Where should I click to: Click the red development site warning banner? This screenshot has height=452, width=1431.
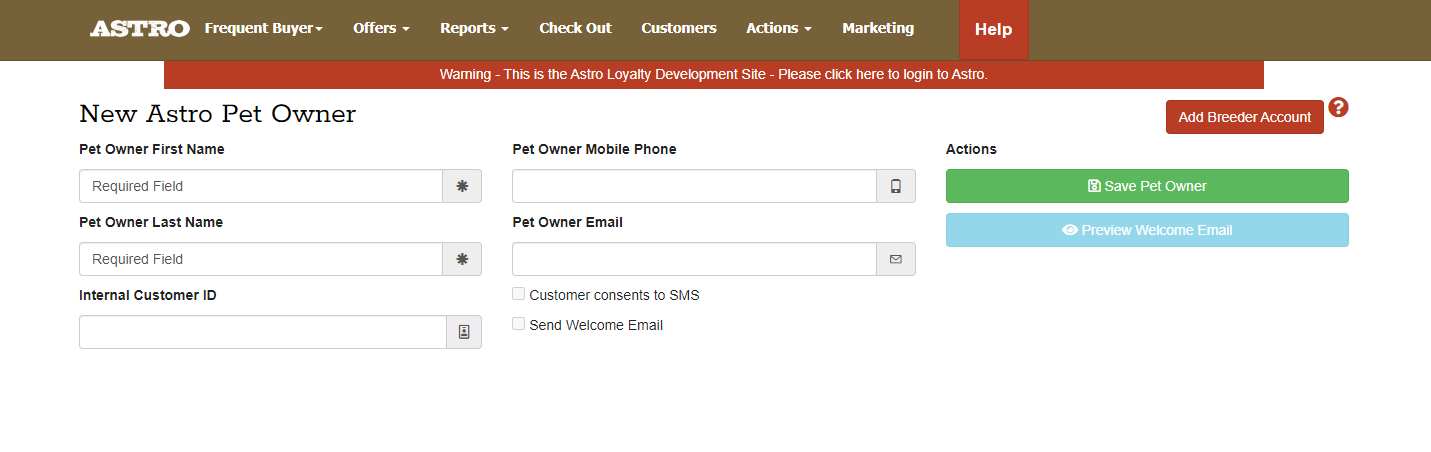point(713,75)
